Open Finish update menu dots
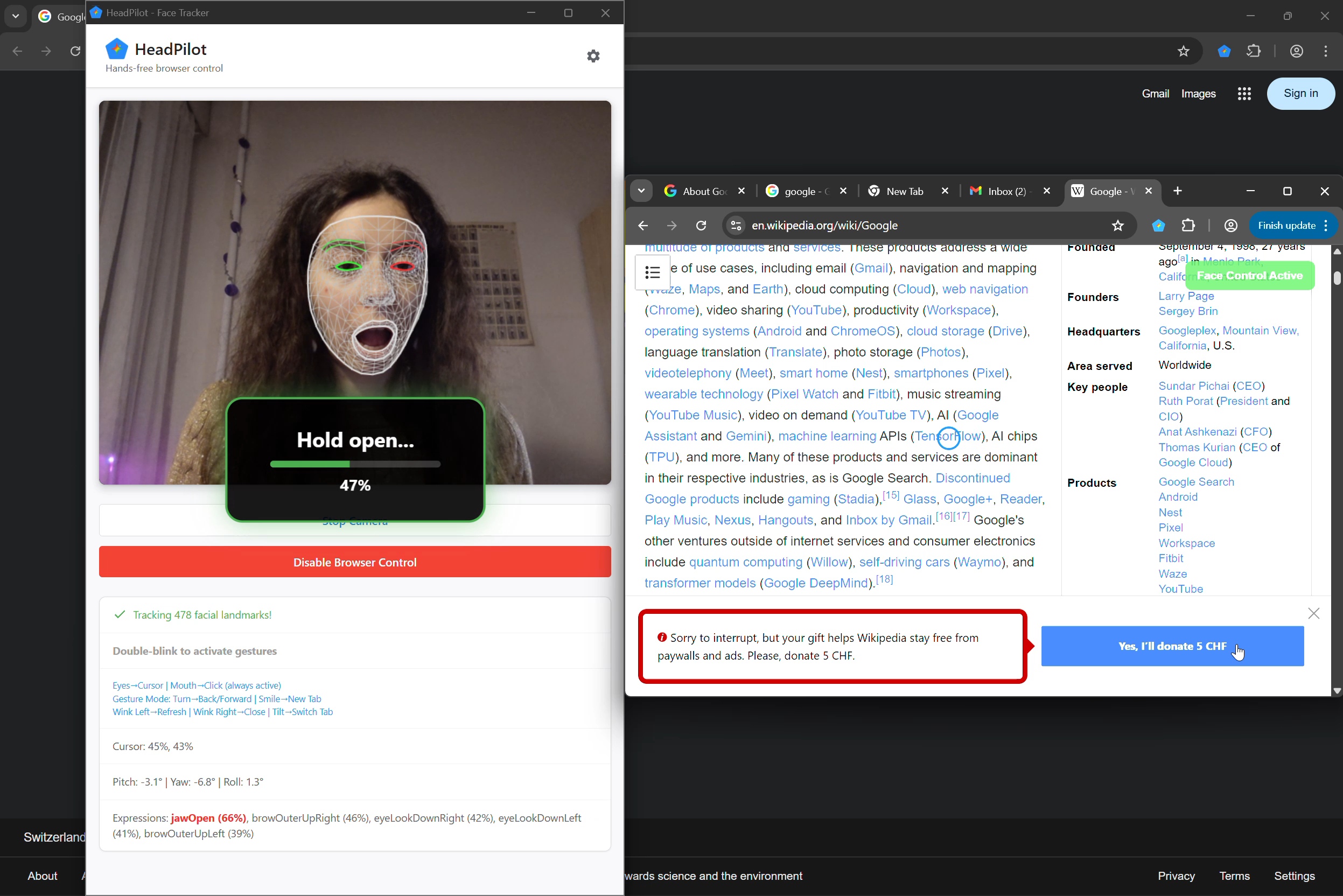Image resolution: width=1343 pixels, height=896 pixels. [1326, 226]
